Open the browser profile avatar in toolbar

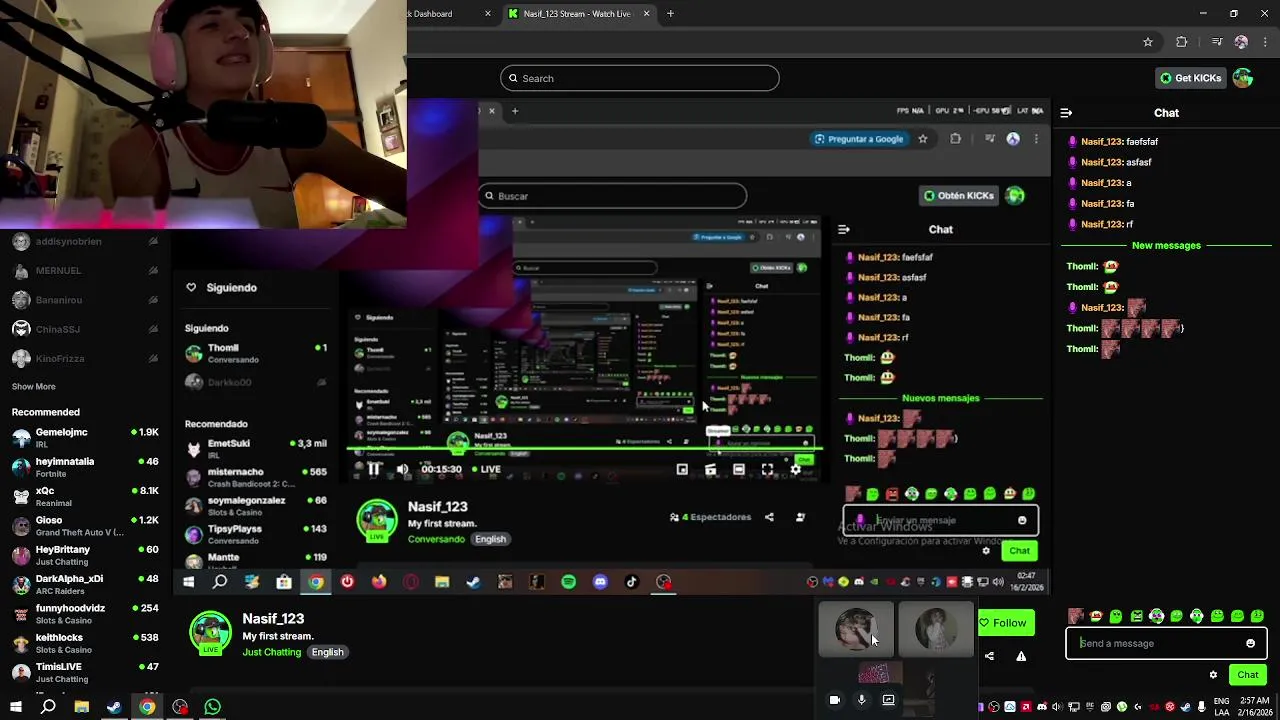(x=1241, y=42)
